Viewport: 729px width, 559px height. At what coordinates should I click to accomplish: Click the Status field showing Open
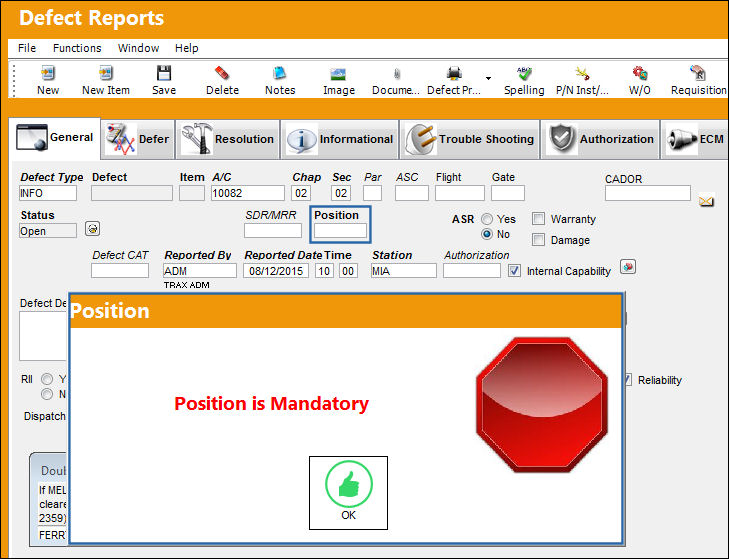point(48,231)
